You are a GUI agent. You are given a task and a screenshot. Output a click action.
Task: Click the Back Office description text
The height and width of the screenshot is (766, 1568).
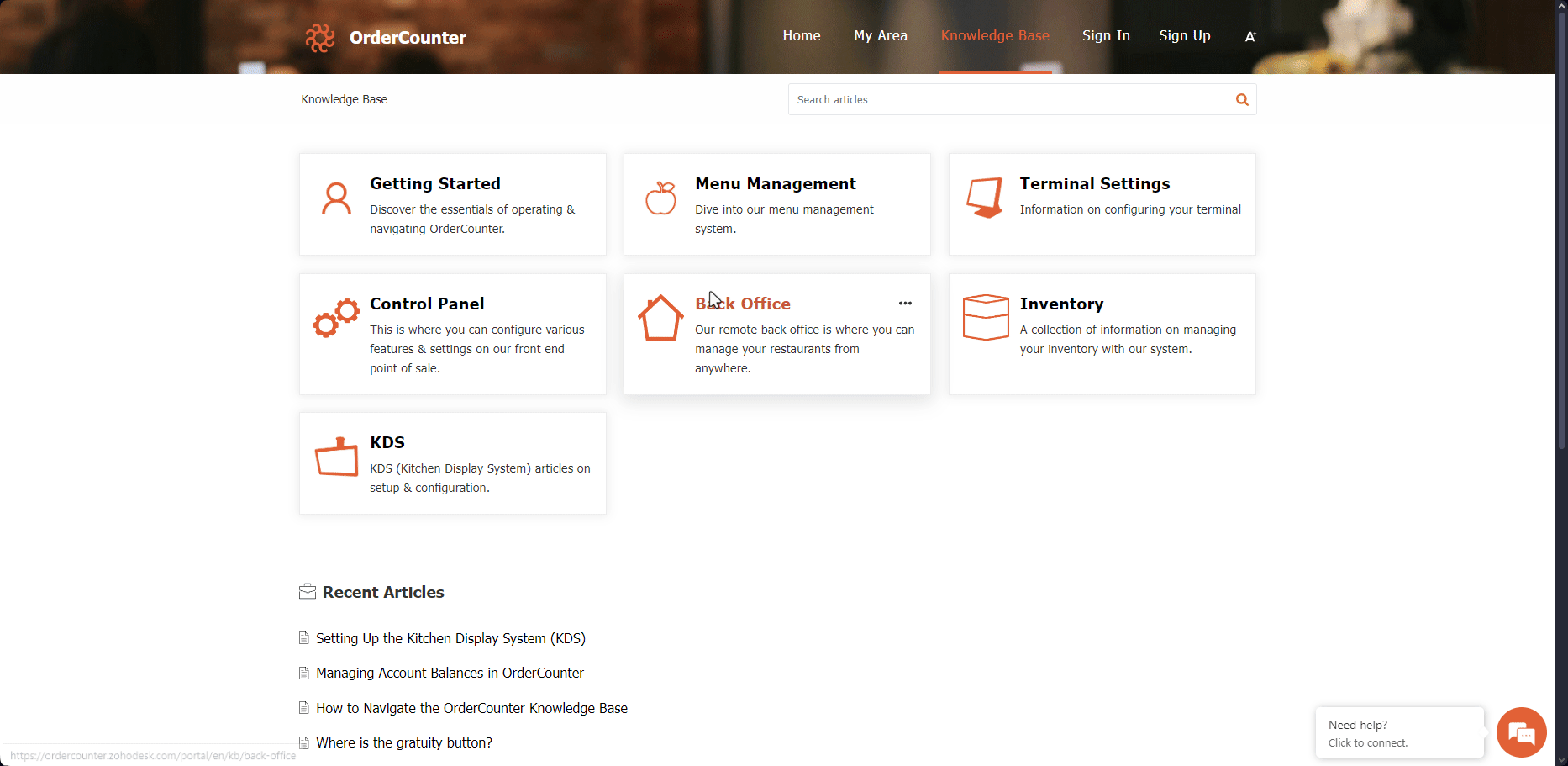(804, 349)
